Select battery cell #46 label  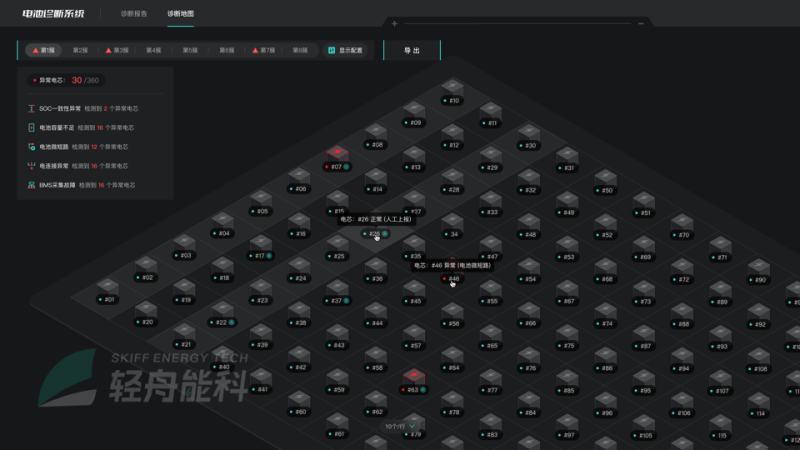[x=452, y=279]
